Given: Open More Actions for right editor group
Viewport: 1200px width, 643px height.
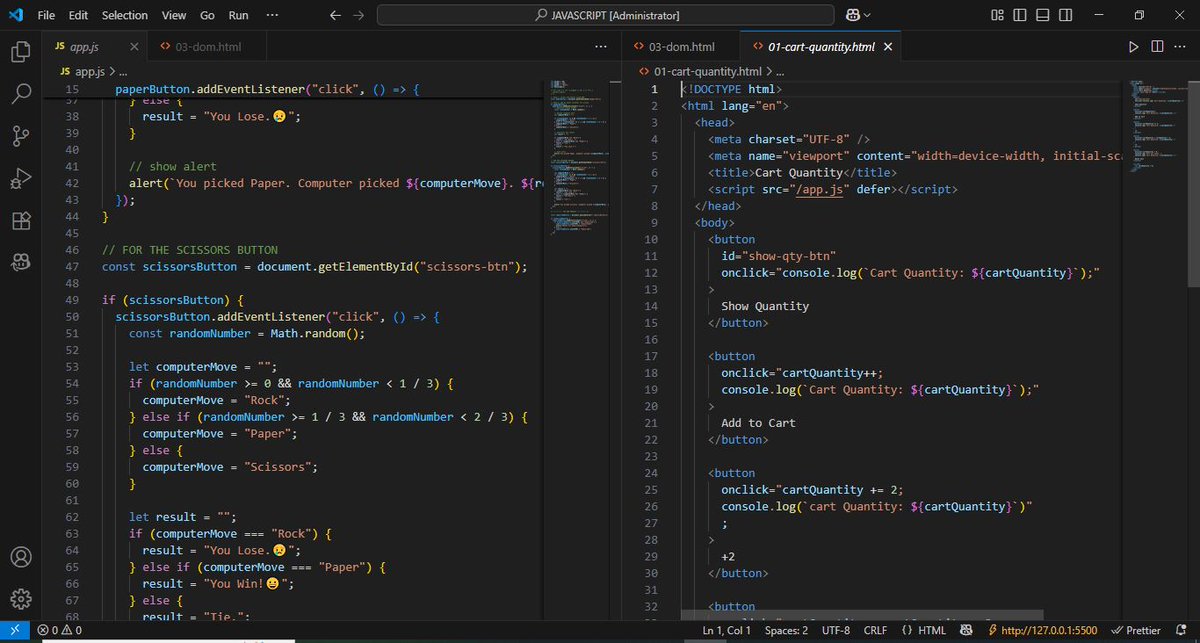Looking at the screenshot, I should pos(1181,47).
